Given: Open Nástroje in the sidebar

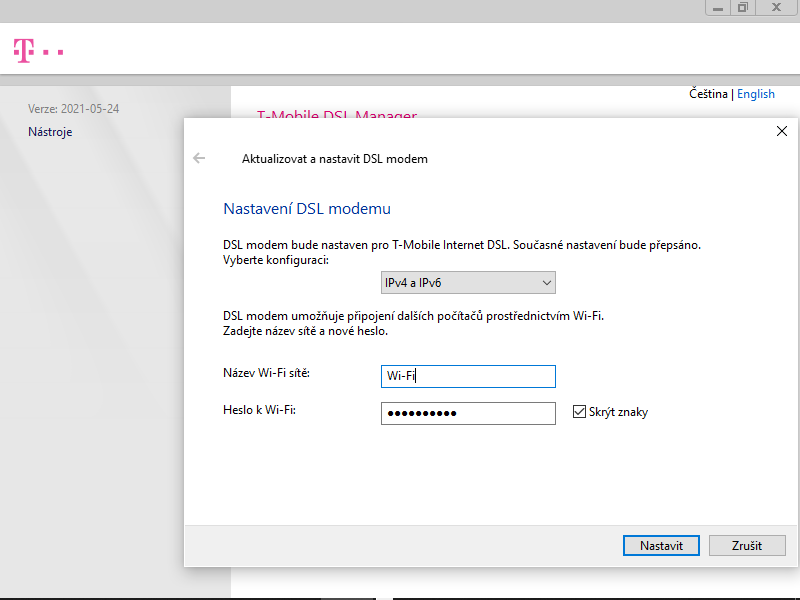Looking at the screenshot, I should coord(50,132).
